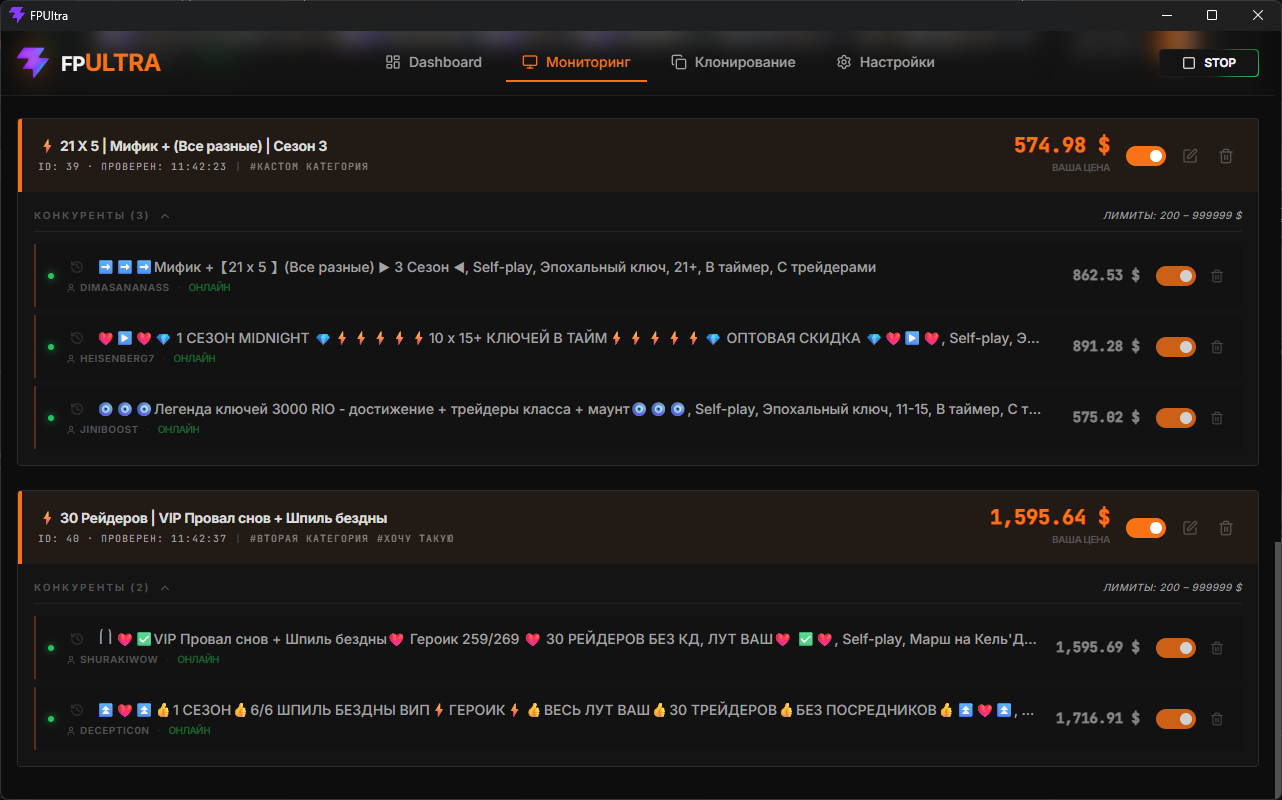Image resolution: width=1282 pixels, height=800 pixels.
Task: Click the edit pencil icon for 30 Рейдеров lot
Action: tap(1190, 528)
